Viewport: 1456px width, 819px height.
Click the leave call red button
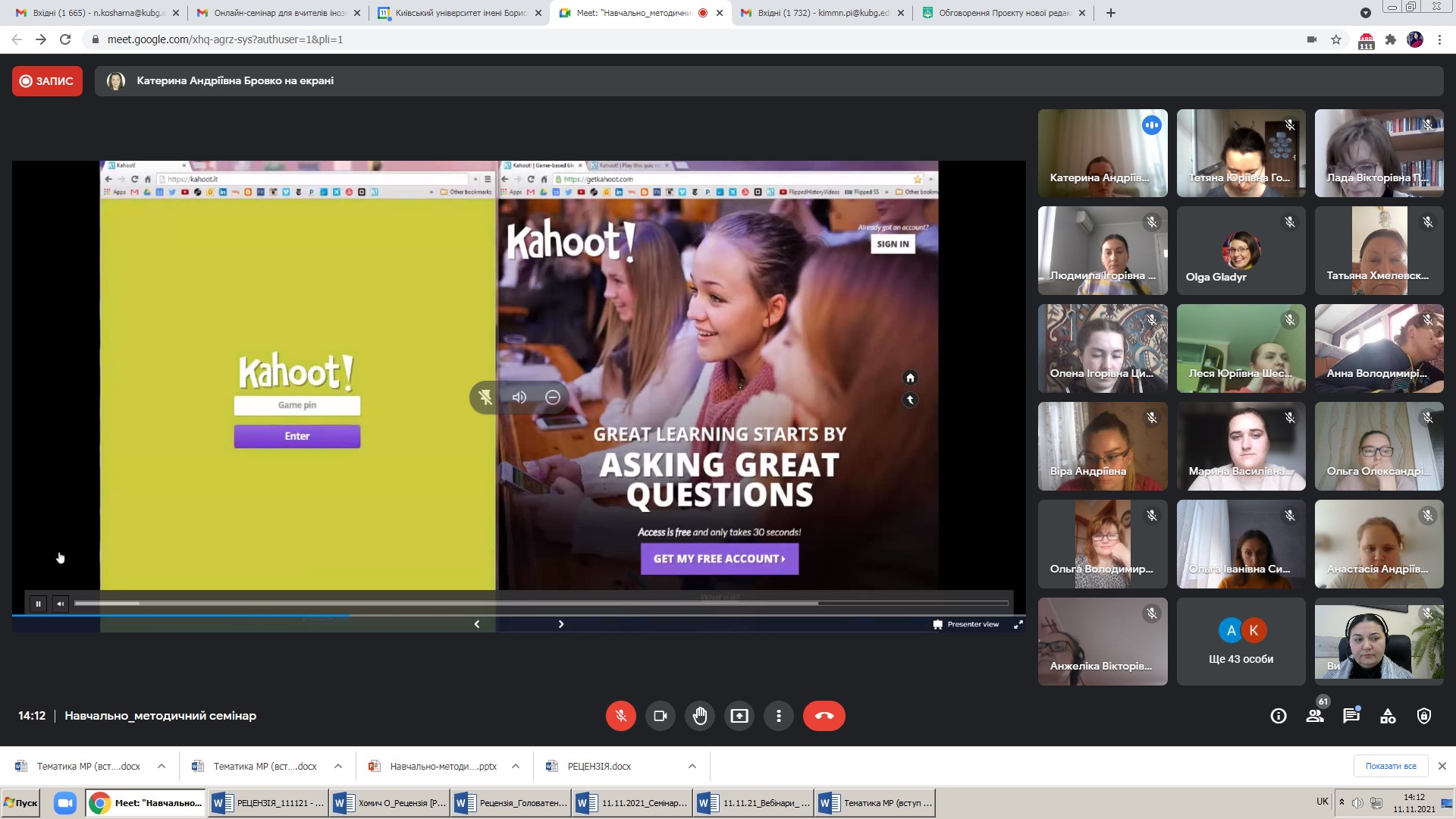click(x=824, y=716)
